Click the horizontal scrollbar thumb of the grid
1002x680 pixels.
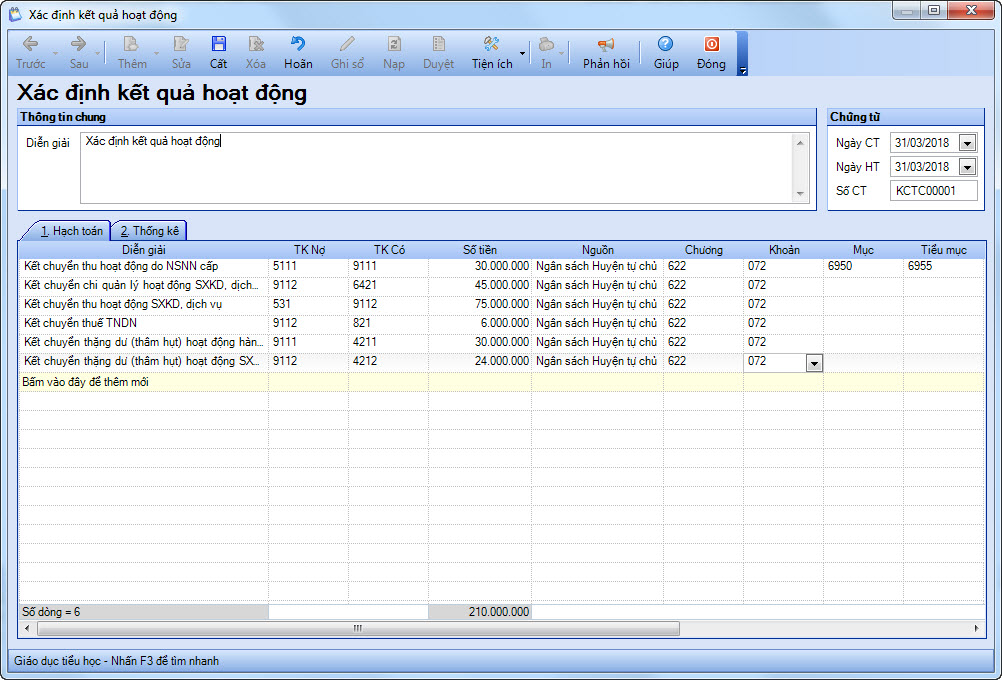tap(358, 629)
